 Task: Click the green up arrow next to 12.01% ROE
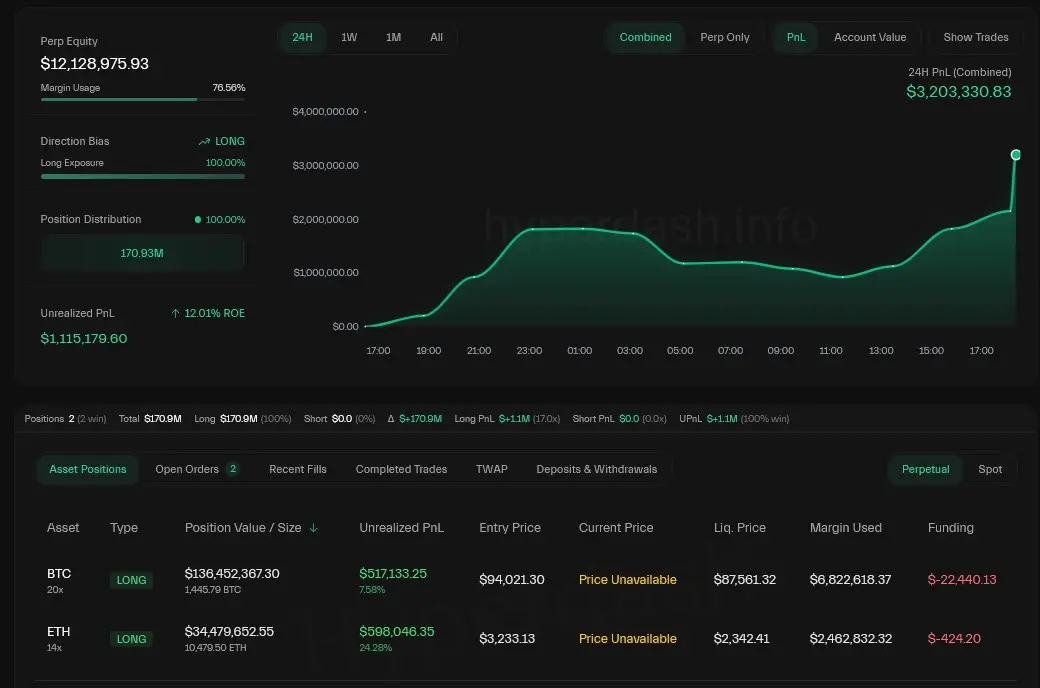(176, 314)
